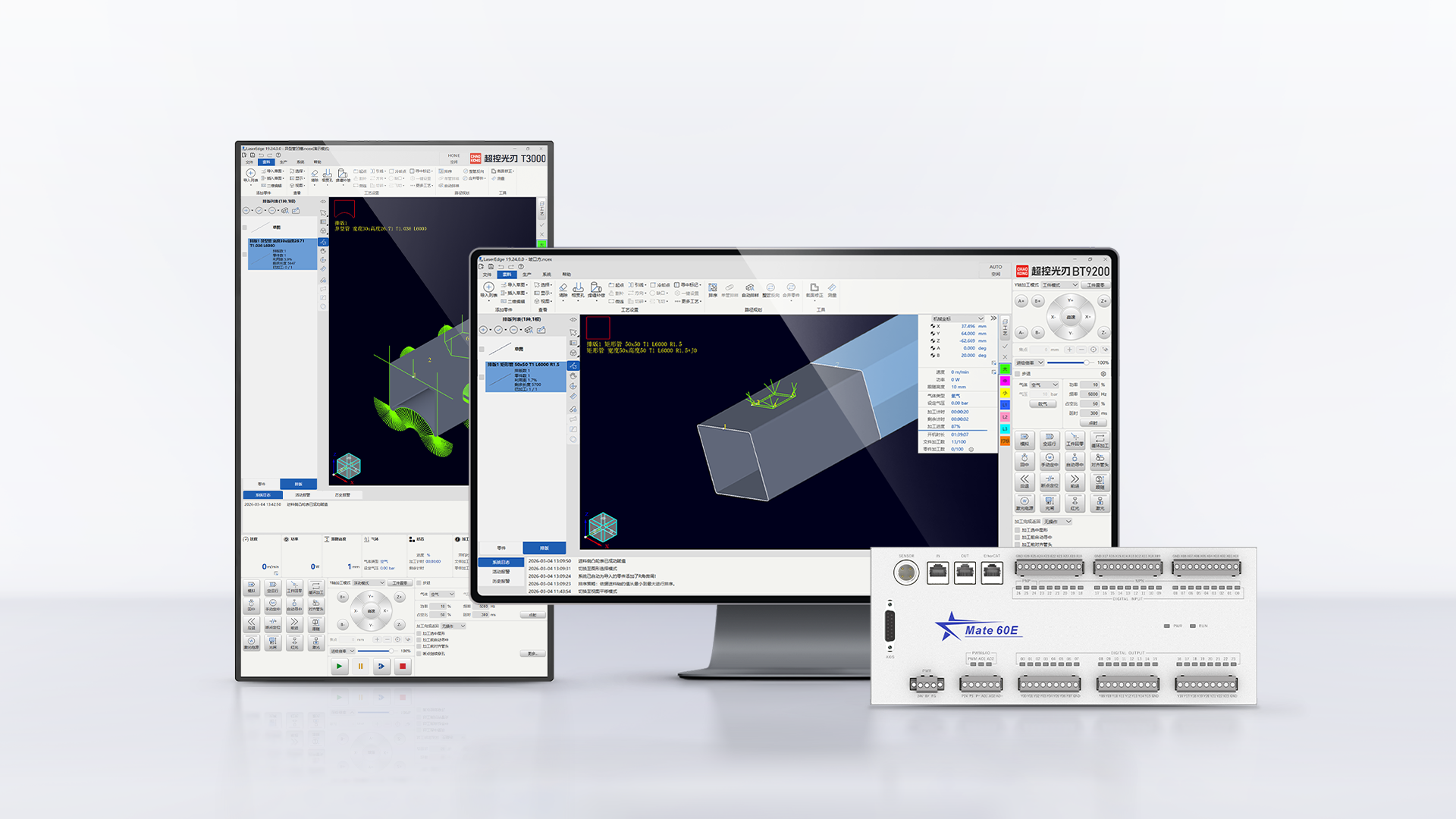
Task: Select 零件 parts tab on BT9200 screen
Action: point(501,548)
